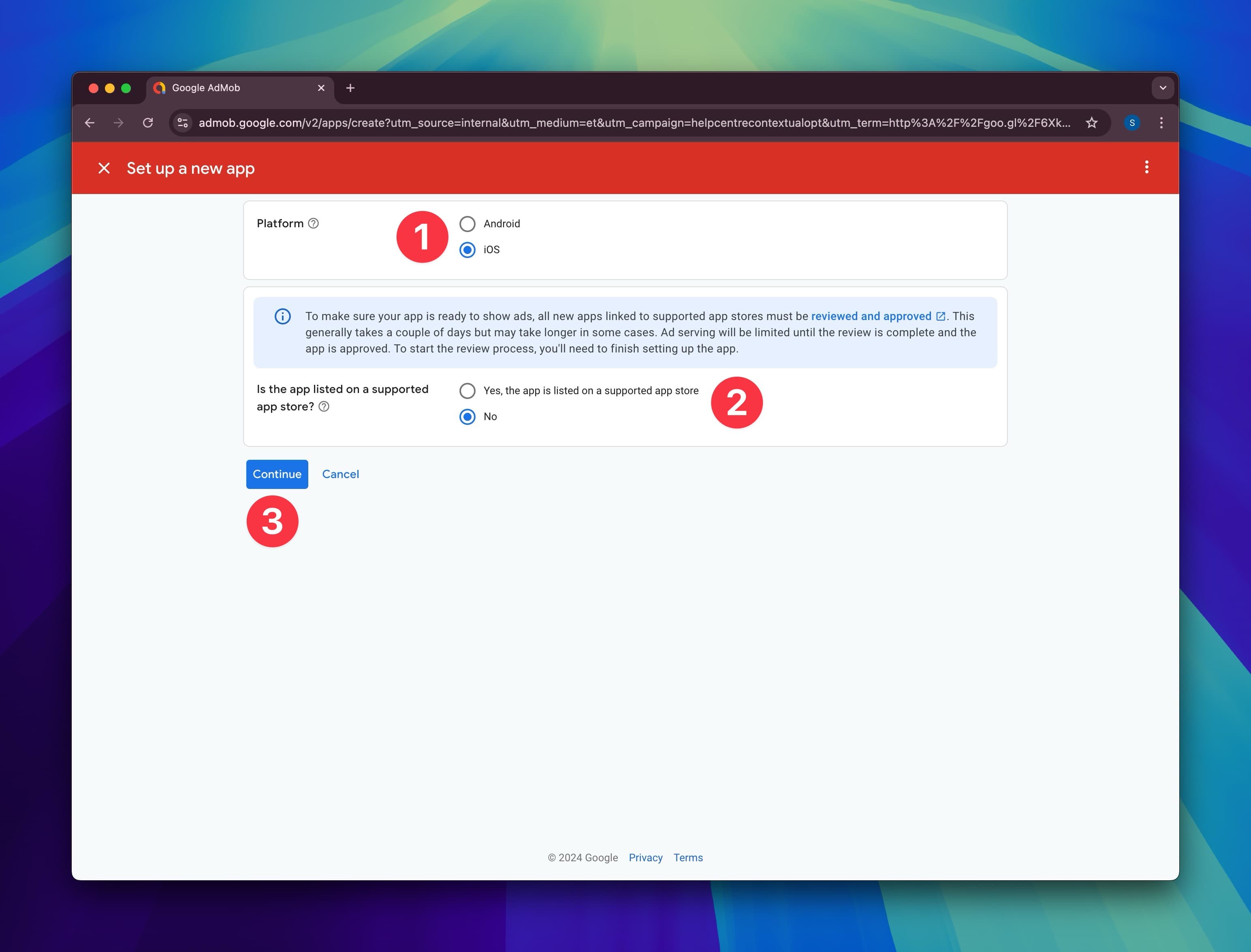This screenshot has width=1251, height=952.
Task: View site information icon in address bar
Action: 182,123
